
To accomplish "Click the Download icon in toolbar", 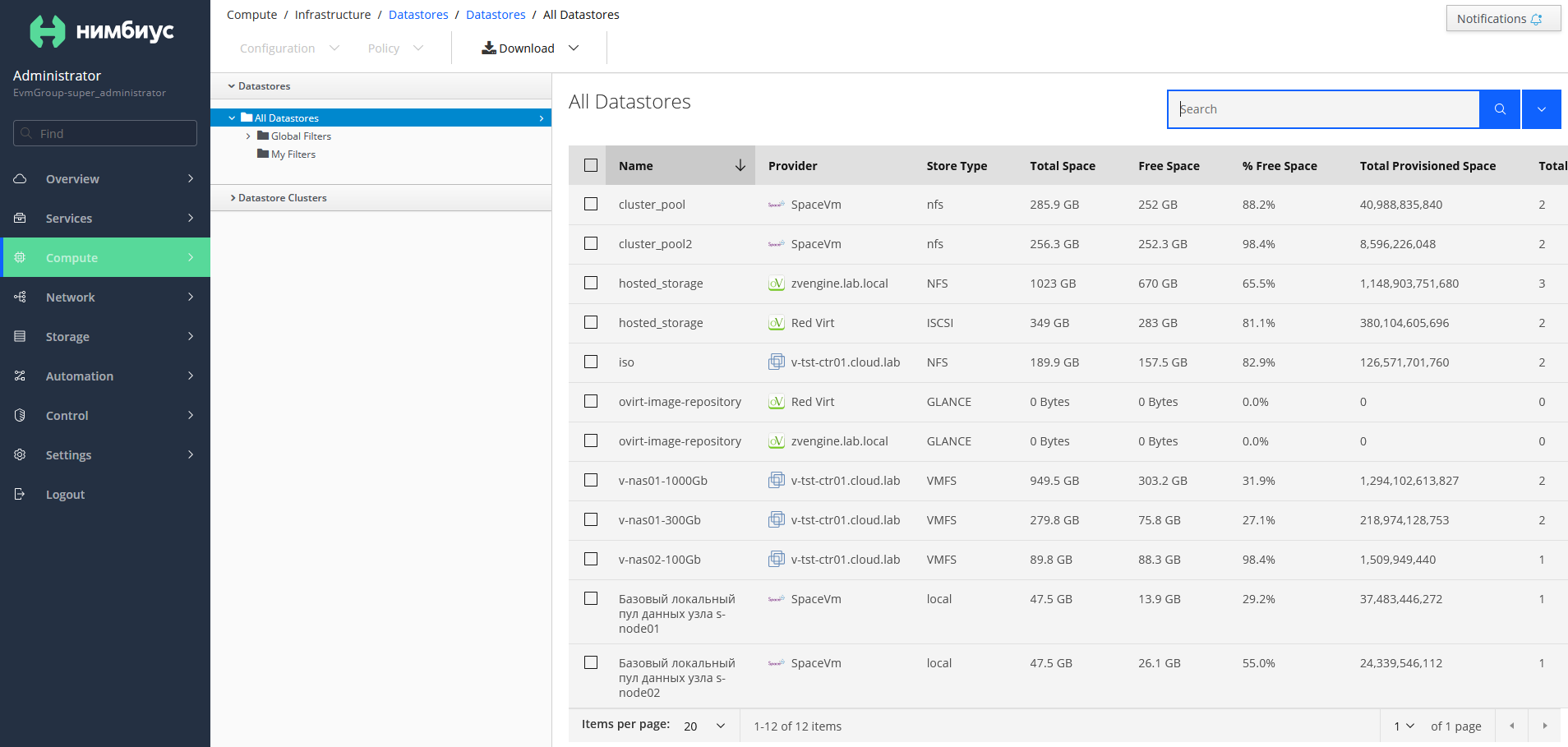I will tap(489, 48).
